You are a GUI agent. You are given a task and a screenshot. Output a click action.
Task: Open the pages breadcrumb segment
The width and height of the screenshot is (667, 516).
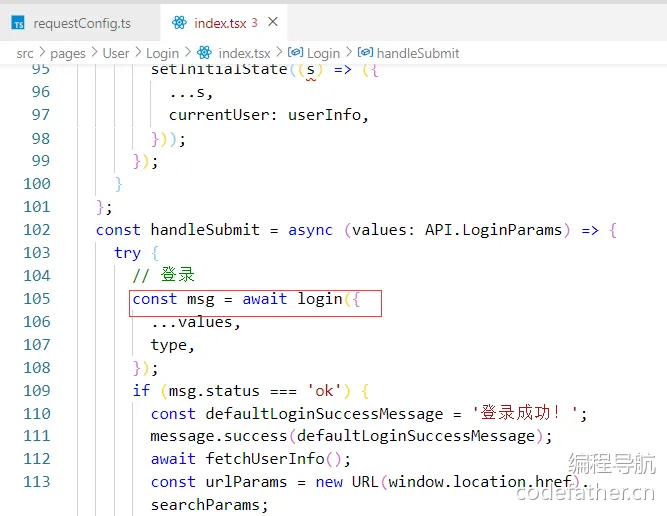68,54
